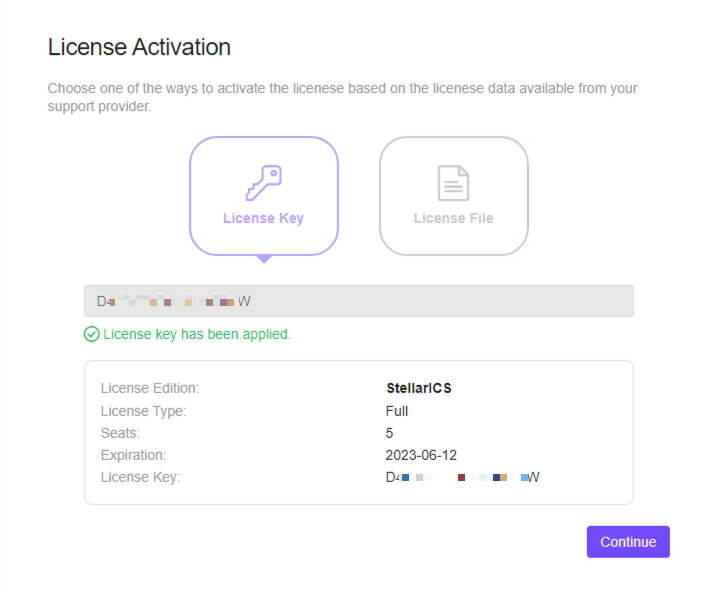
Task: Click the License Type label
Action: tap(144, 411)
